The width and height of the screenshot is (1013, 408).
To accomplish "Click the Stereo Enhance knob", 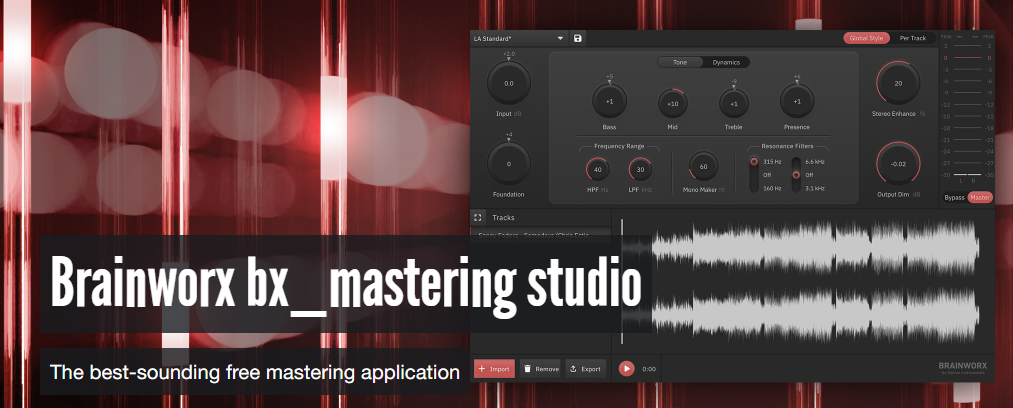I will [898, 83].
